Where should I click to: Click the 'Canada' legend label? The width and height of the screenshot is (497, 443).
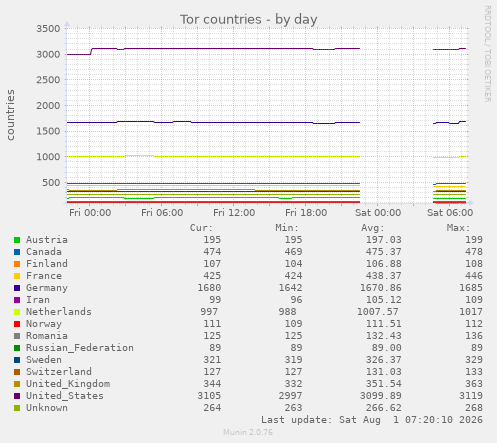[44, 252]
